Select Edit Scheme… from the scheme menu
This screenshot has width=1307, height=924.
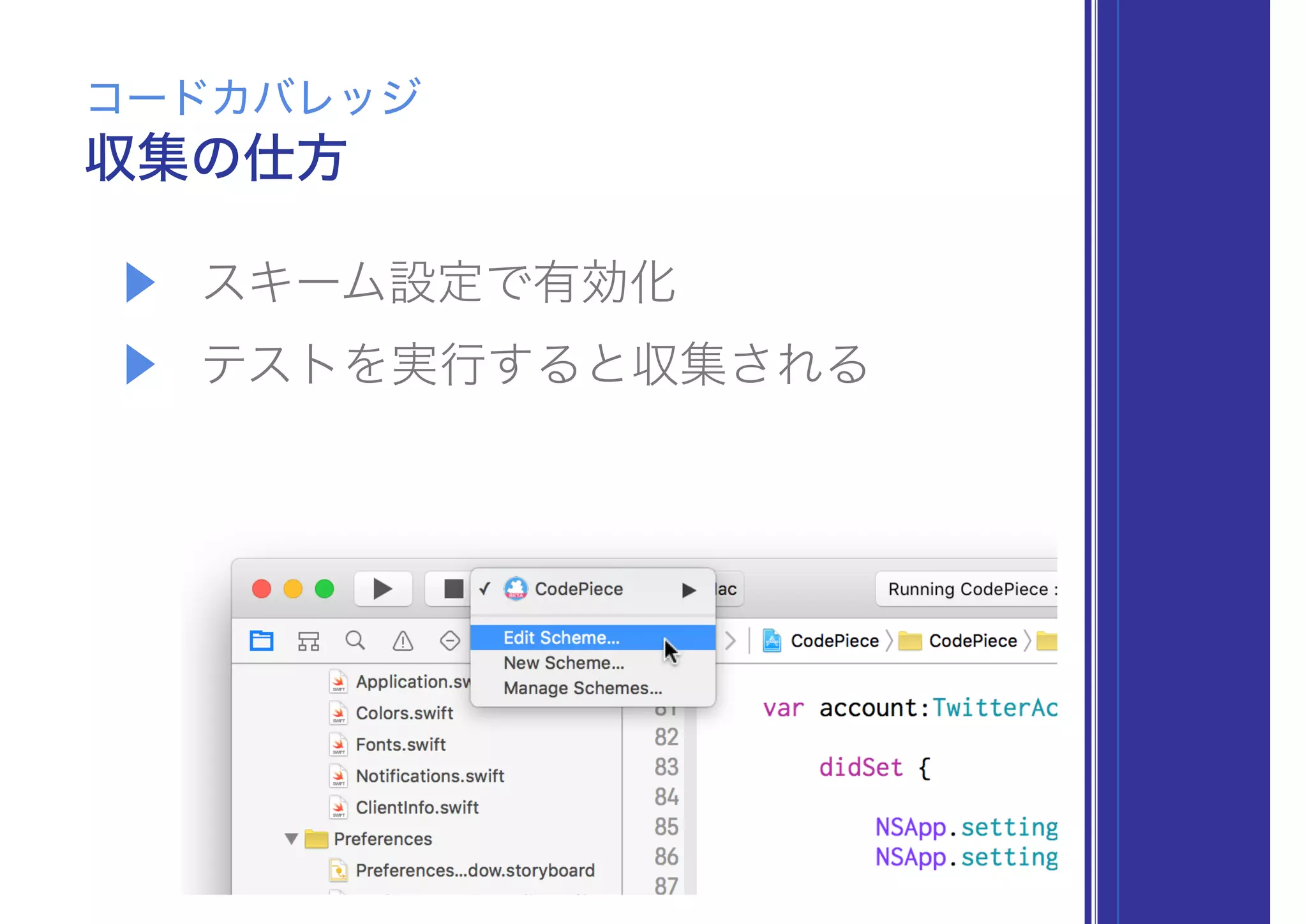(x=593, y=637)
